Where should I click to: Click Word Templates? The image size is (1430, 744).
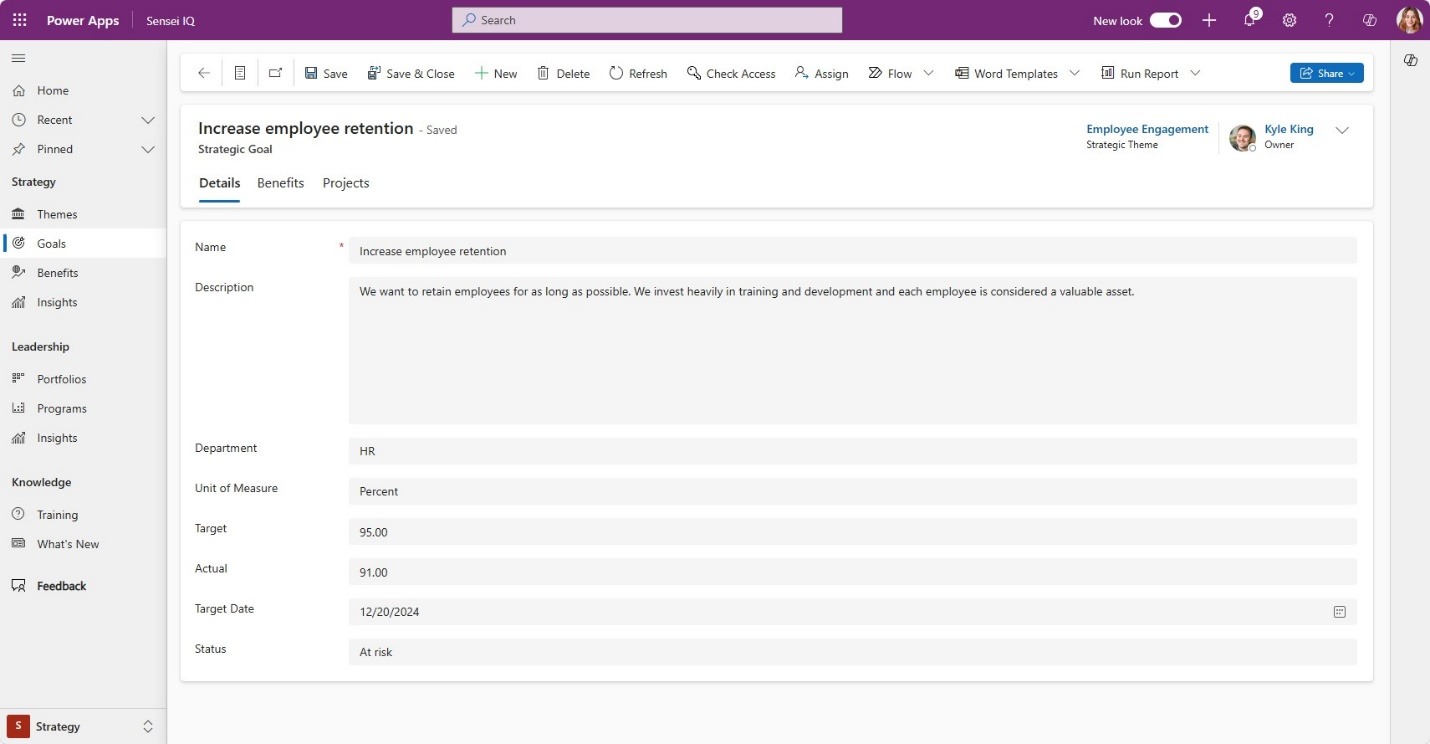coord(1006,73)
